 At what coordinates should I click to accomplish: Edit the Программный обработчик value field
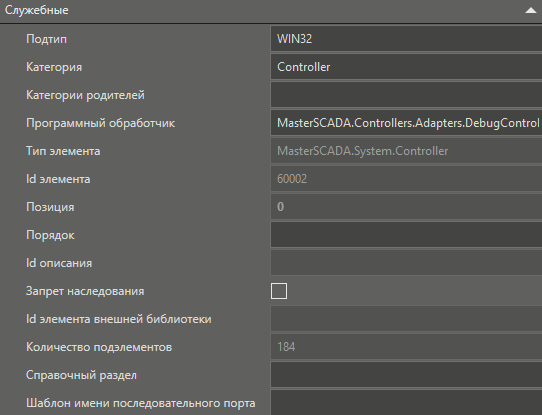[406, 123]
